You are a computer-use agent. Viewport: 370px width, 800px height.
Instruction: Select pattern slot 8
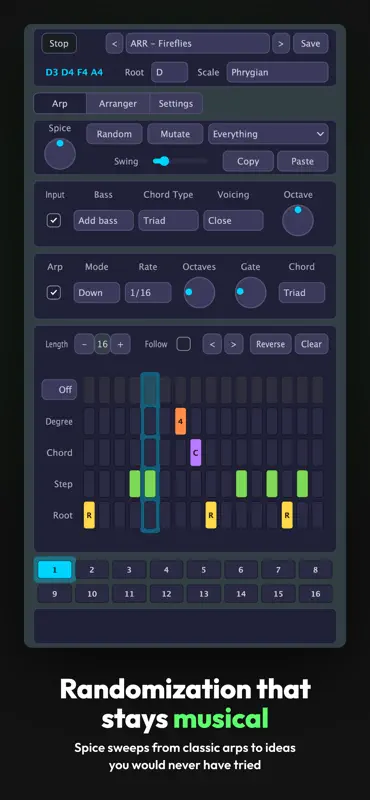(x=315, y=569)
